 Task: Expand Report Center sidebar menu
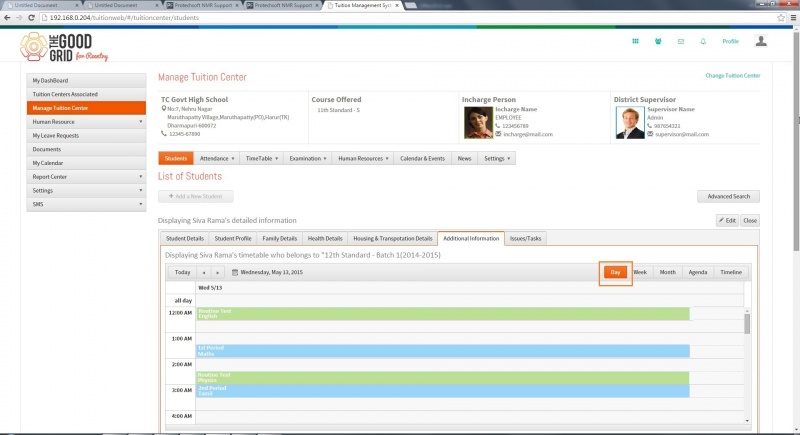(x=86, y=177)
